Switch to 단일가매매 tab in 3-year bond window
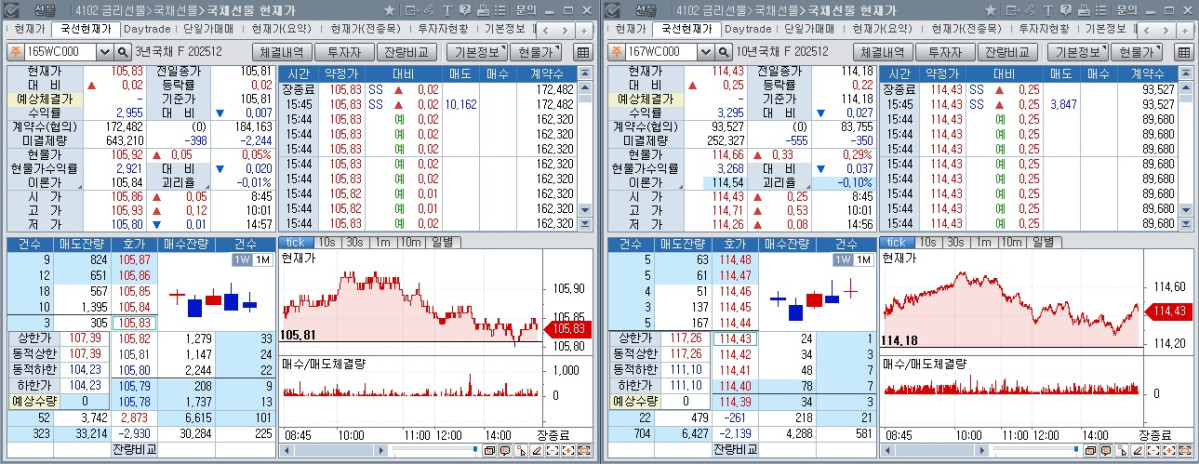This screenshot has height=464, width=1199. (x=208, y=29)
